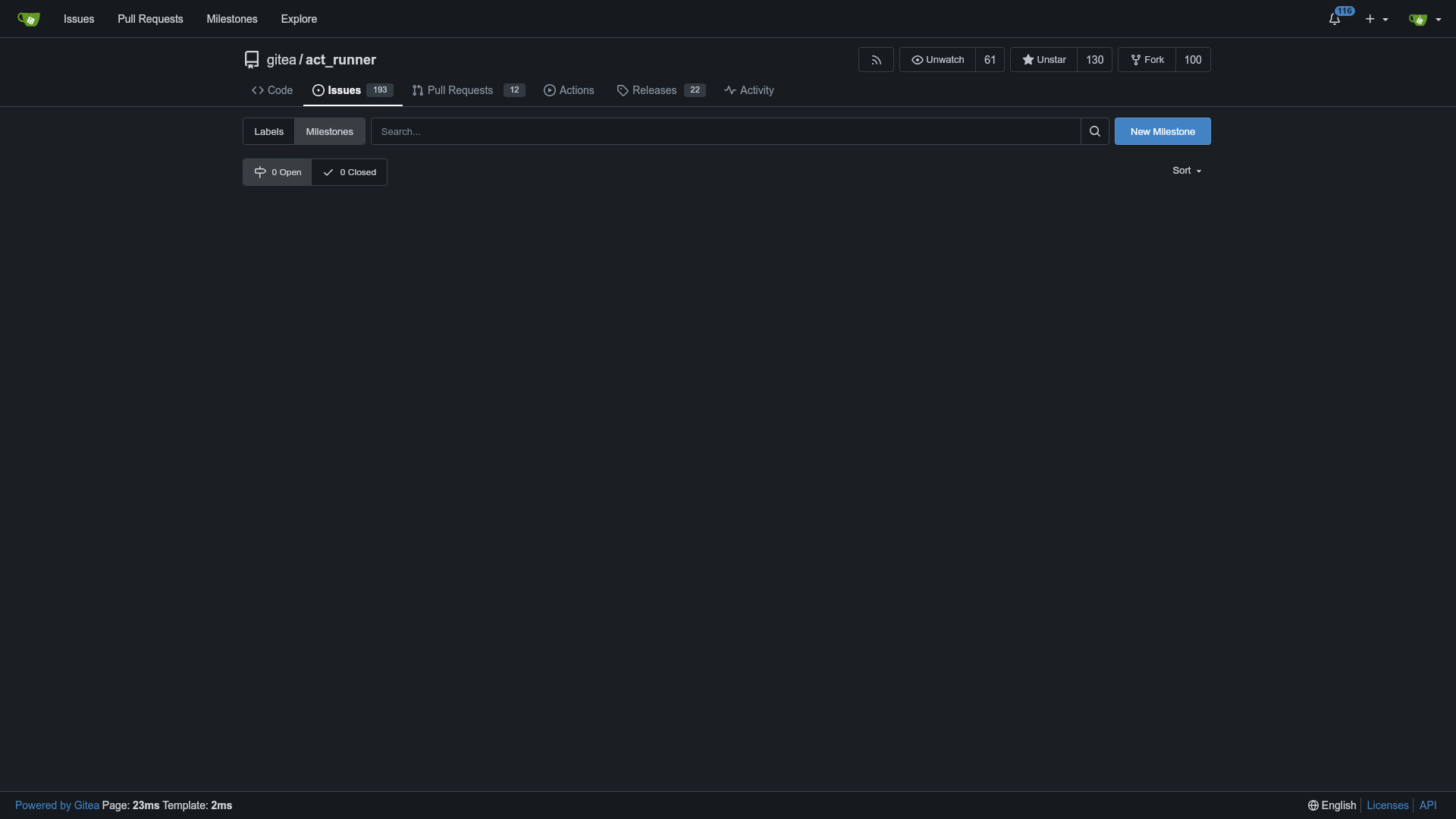Viewport: 1456px width, 819px height.
Task: Click the RSS feed icon for repository
Action: (876, 59)
